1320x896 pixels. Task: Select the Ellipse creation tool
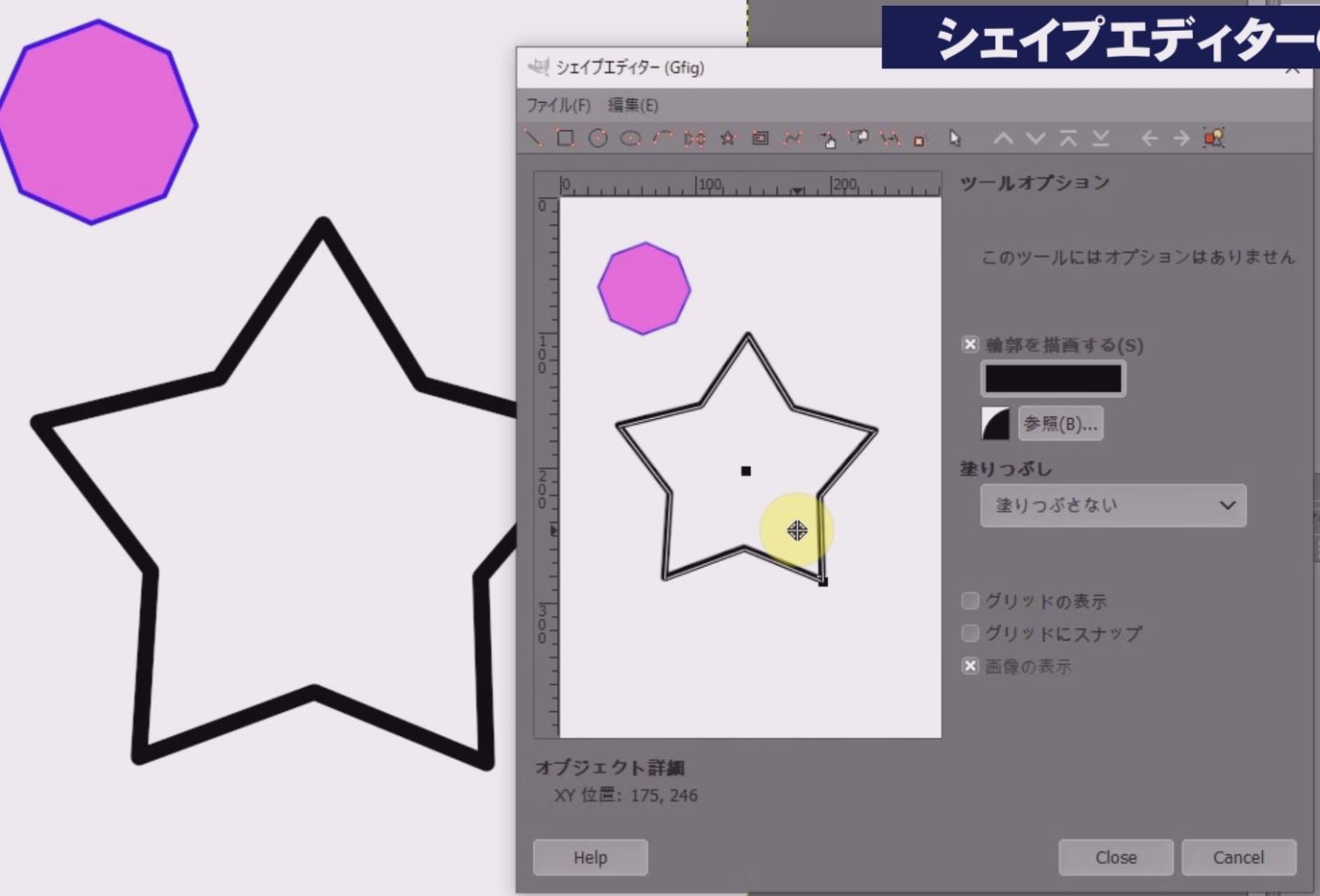(x=631, y=138)
